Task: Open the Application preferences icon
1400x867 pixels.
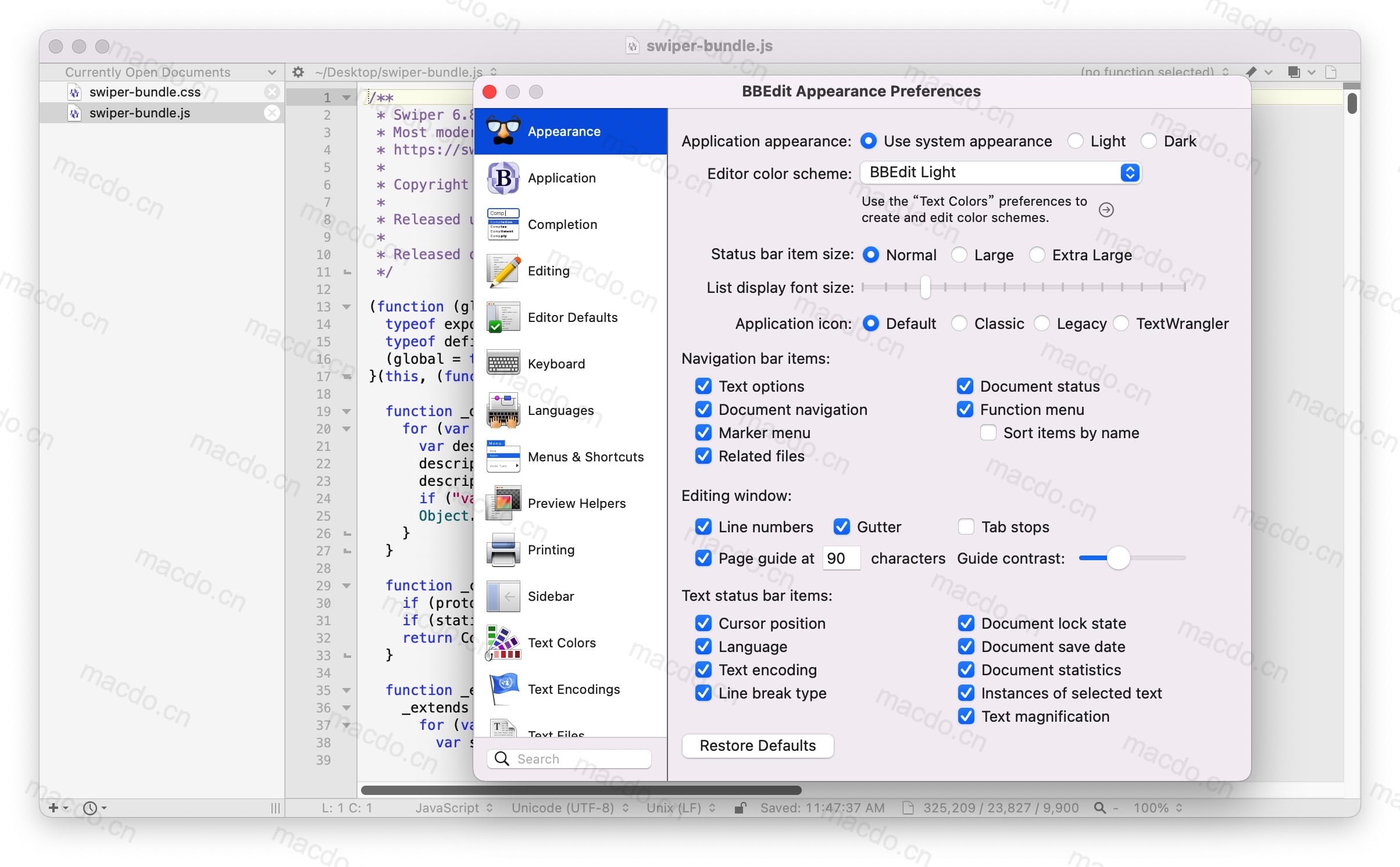Action: (x=503, y=178)
